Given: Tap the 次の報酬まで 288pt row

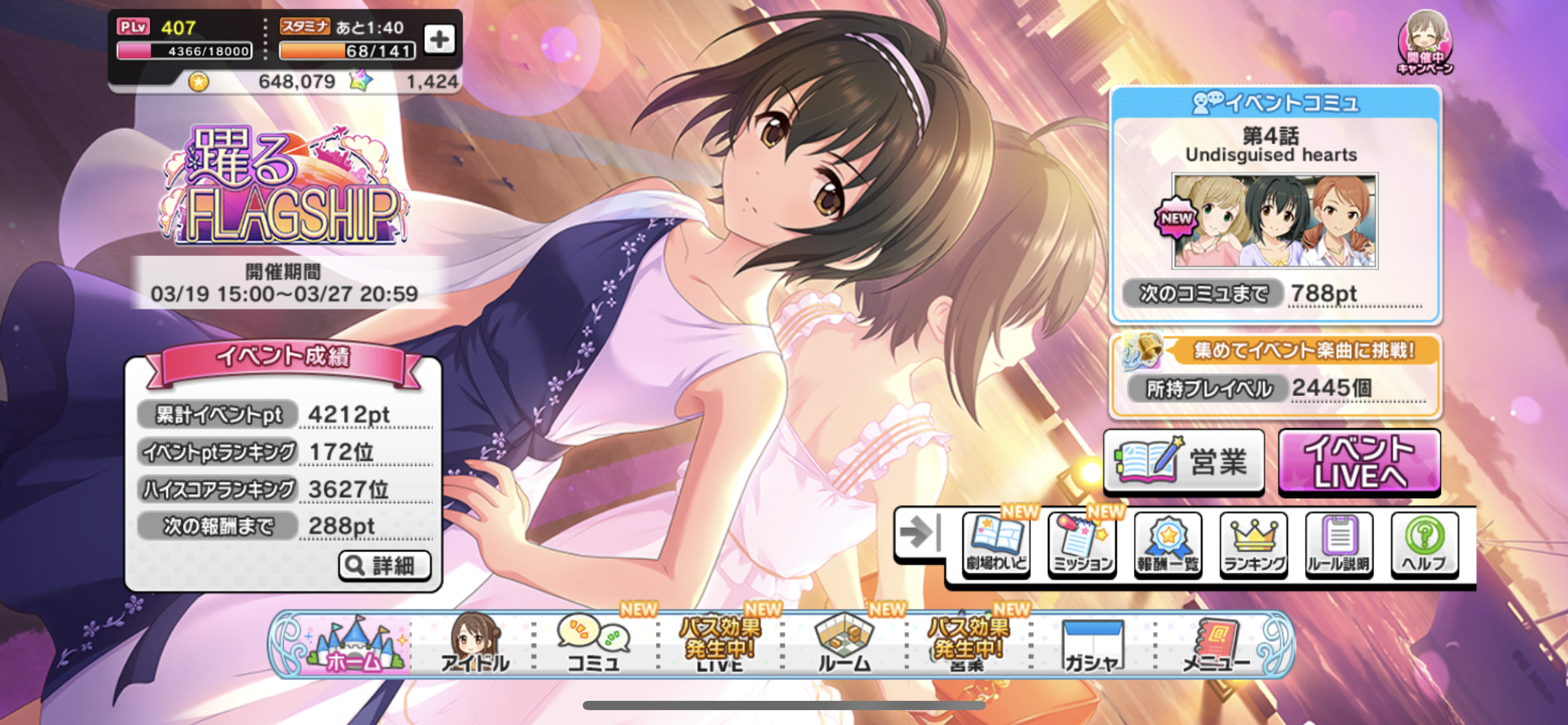Looking at the screenshot, I should tap(284, 526).
